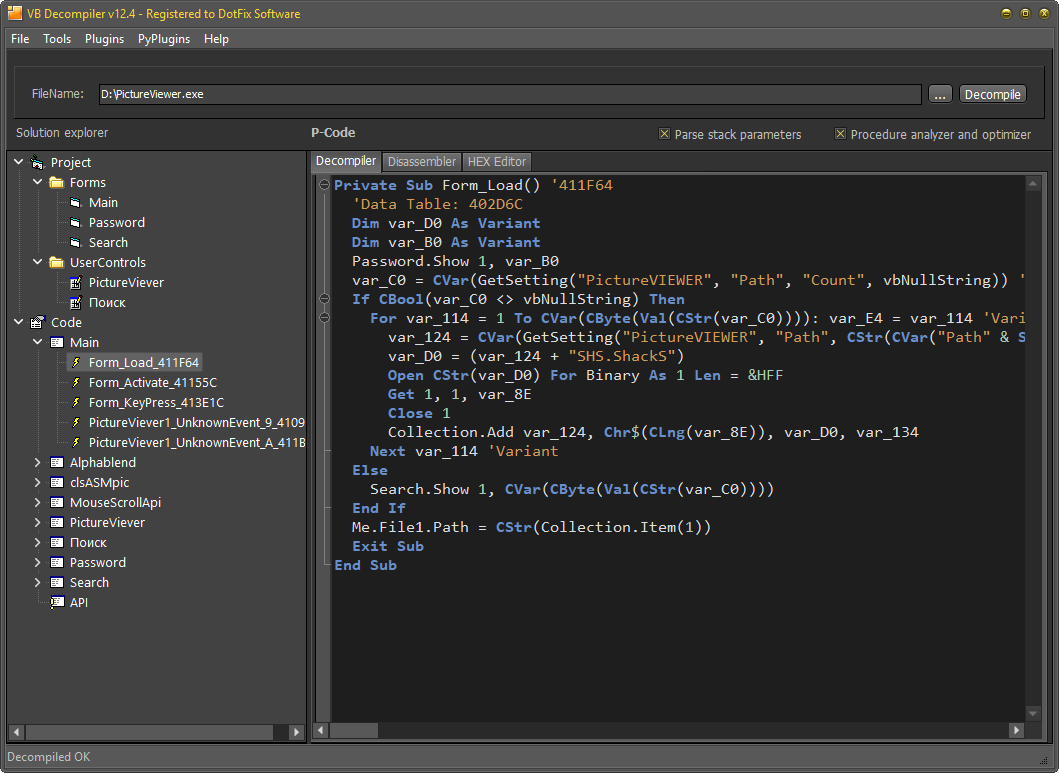
Task: Open the File menu
Action: click(20, 39)
